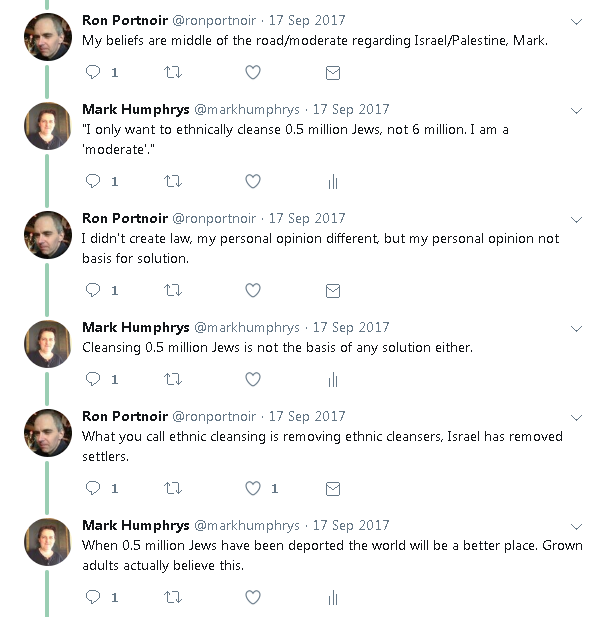Send Ron's 'middle of the road' tweet by direct message

333,73
